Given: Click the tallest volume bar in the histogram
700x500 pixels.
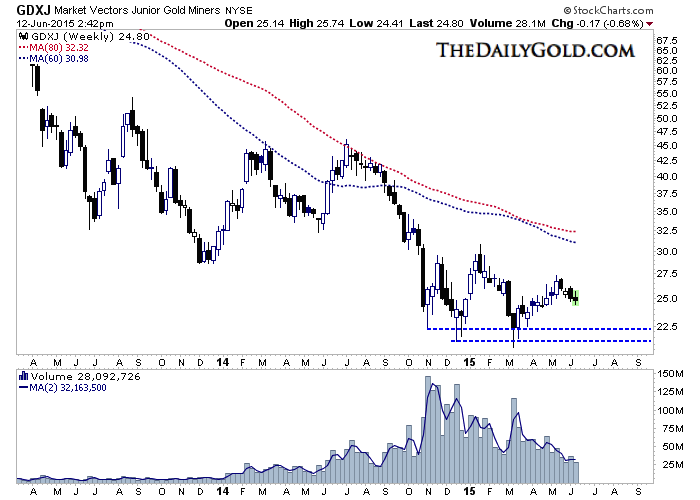Looking at the screenshot, I should (x=429, y=418).
